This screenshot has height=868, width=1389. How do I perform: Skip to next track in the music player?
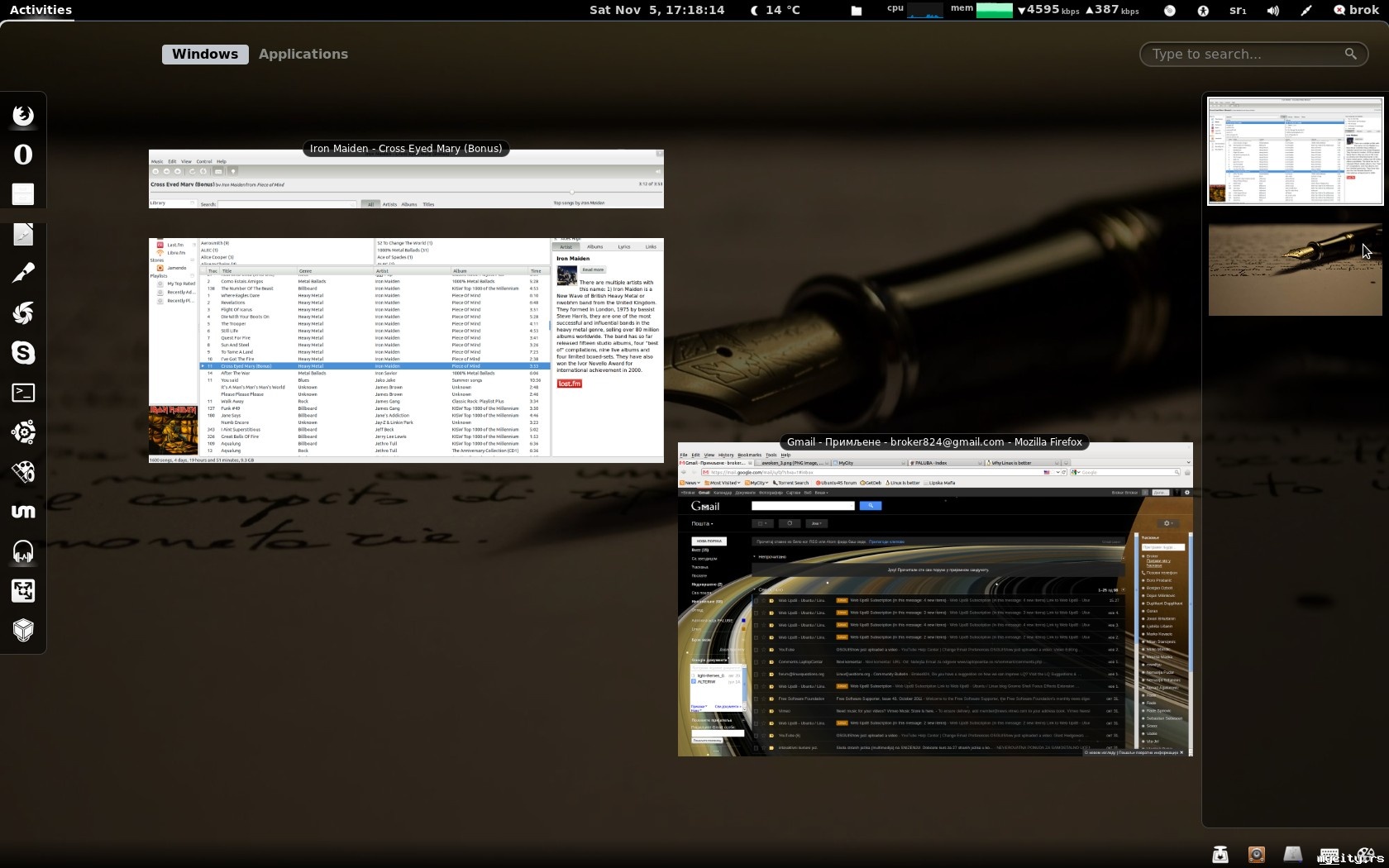(x=177, y=171)
